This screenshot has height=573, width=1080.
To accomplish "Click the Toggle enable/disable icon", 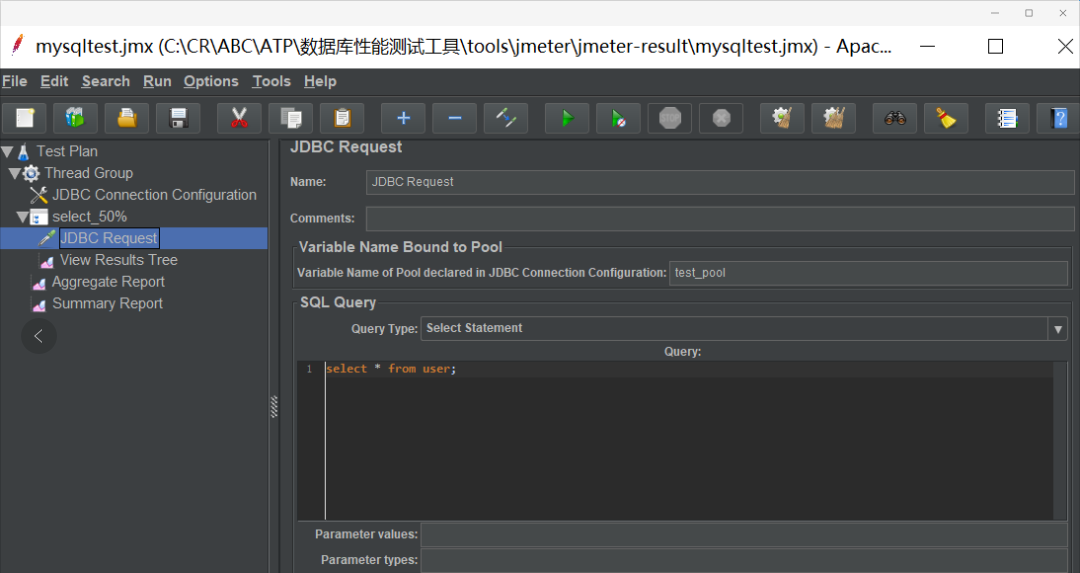I will [x=506, y=118].
